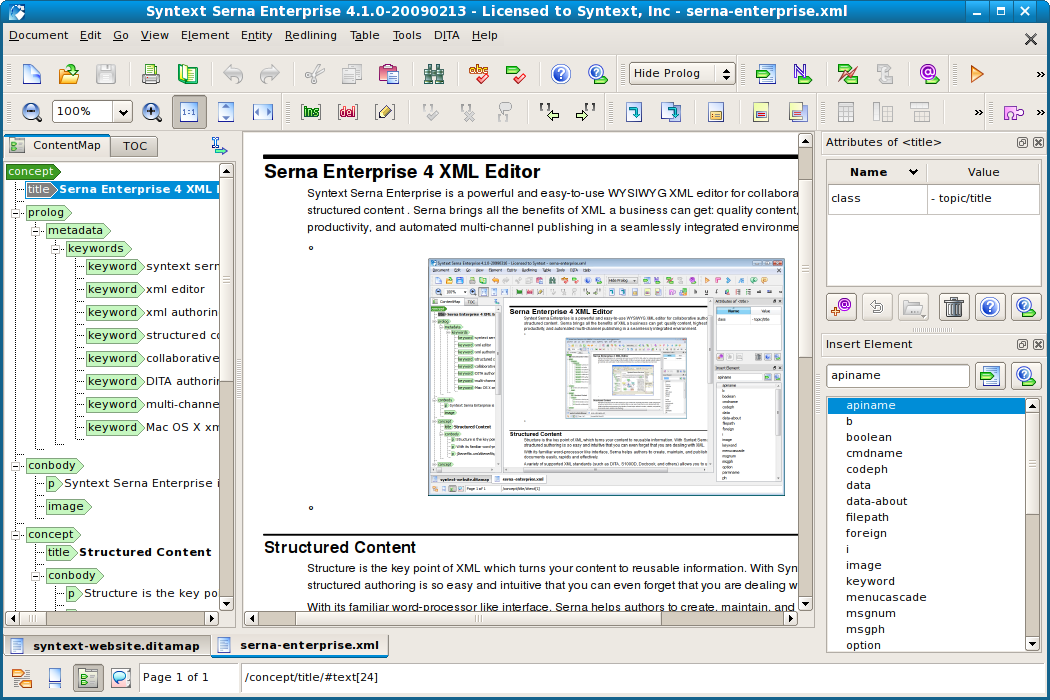Click the fit to page height icon
The height and width of the screenshot is (700, 1050).
pos(226,112)
